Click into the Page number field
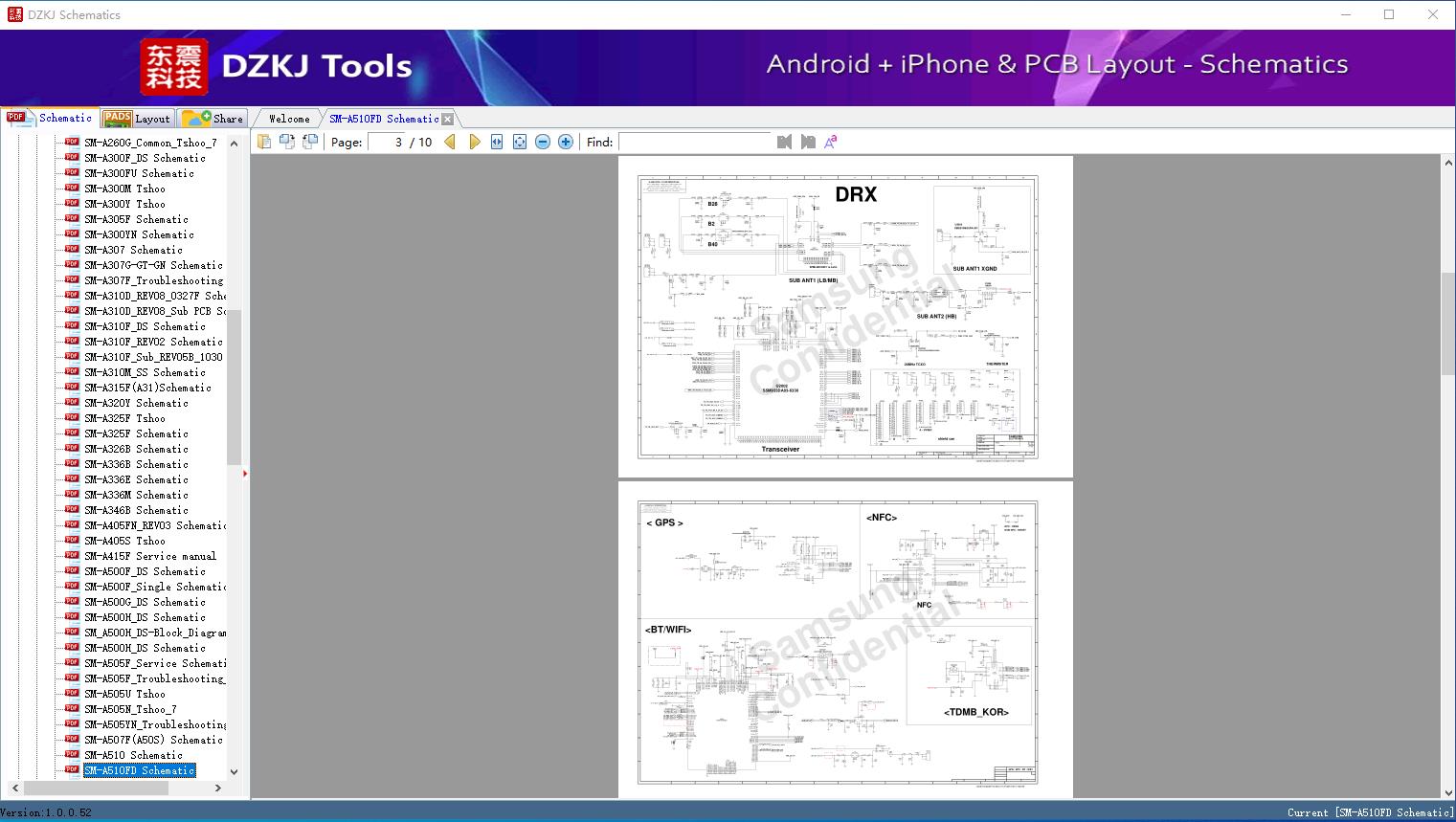The height and width of the screenshot is (822, 1456). tap(386, 142)
